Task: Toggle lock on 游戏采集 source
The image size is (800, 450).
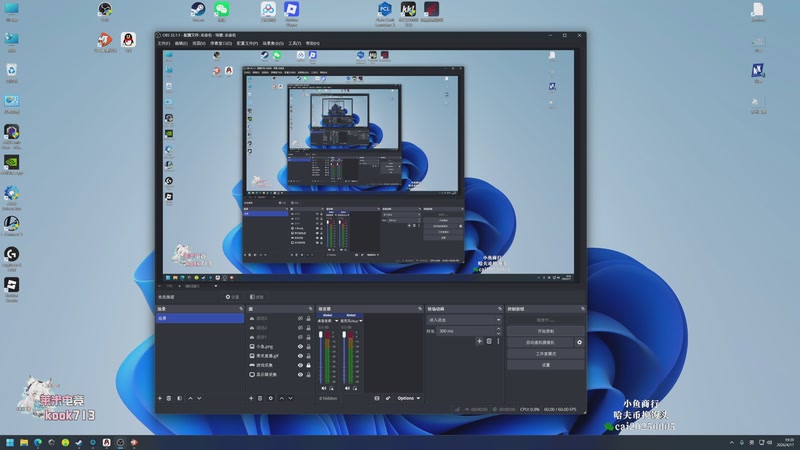Action: (x=308, y=365)
